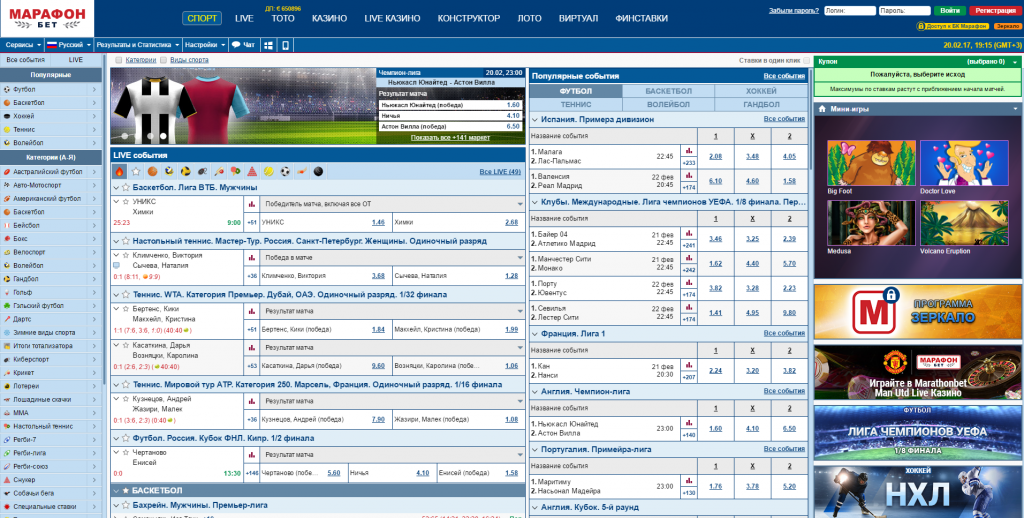
Task: Click the Хоккей puck icon in sidebar
Action: tap(7, 116)
